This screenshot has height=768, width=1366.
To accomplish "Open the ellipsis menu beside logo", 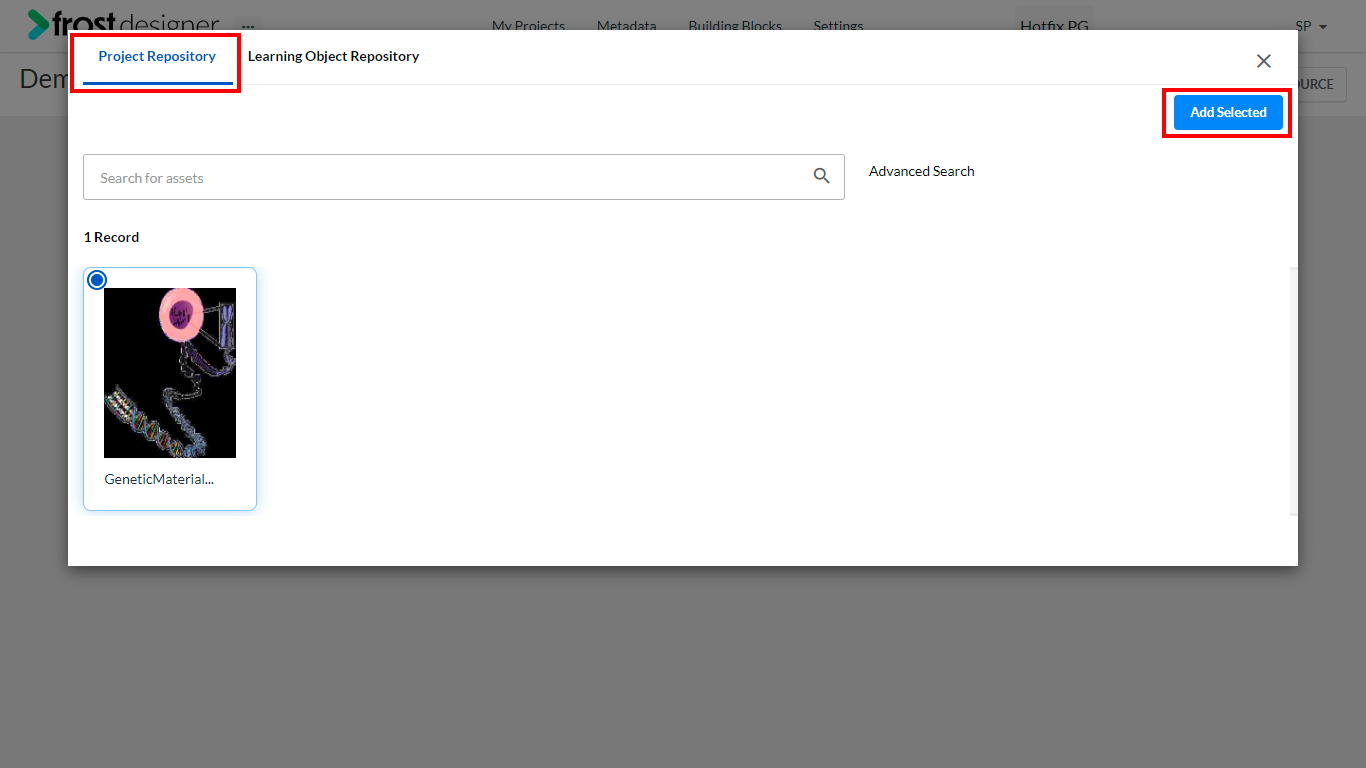I will coord(248,26).
